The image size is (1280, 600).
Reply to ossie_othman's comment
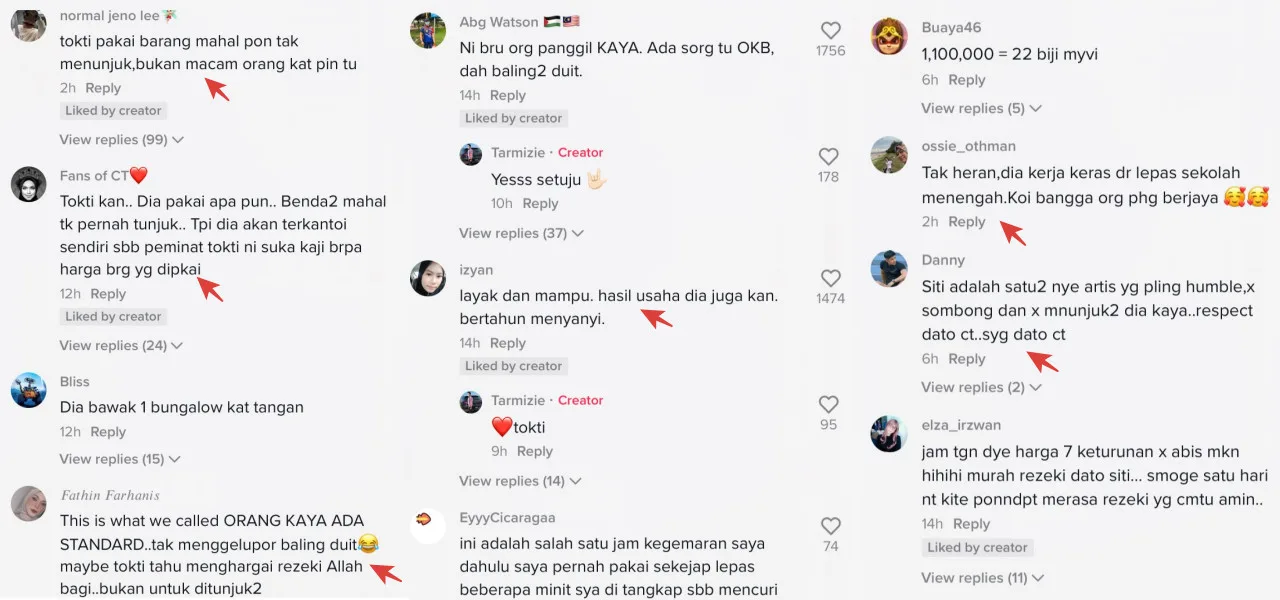coord(967,222)
